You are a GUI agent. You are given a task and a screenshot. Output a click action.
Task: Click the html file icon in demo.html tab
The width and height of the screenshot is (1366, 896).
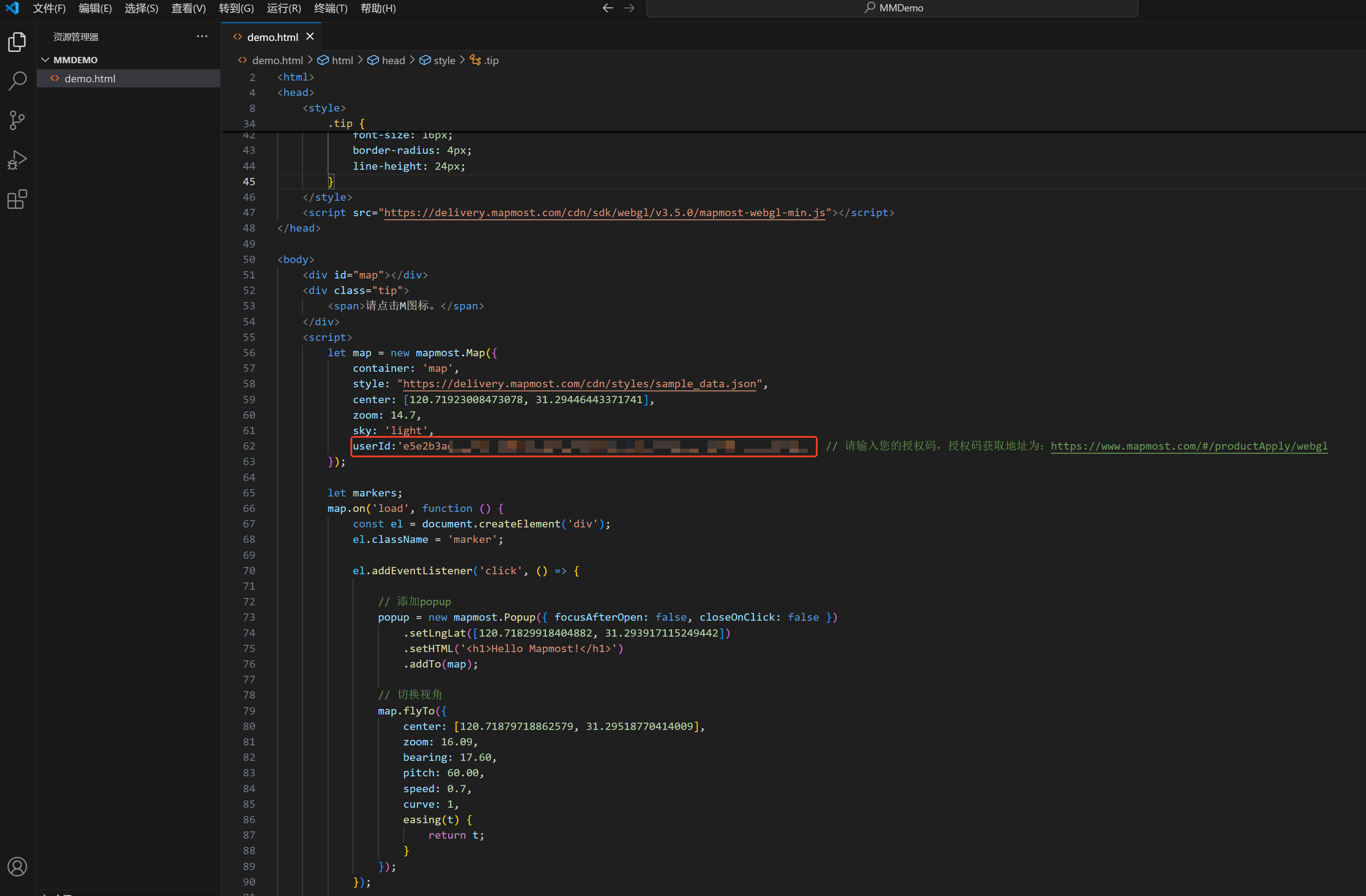(x=238, y=37)
